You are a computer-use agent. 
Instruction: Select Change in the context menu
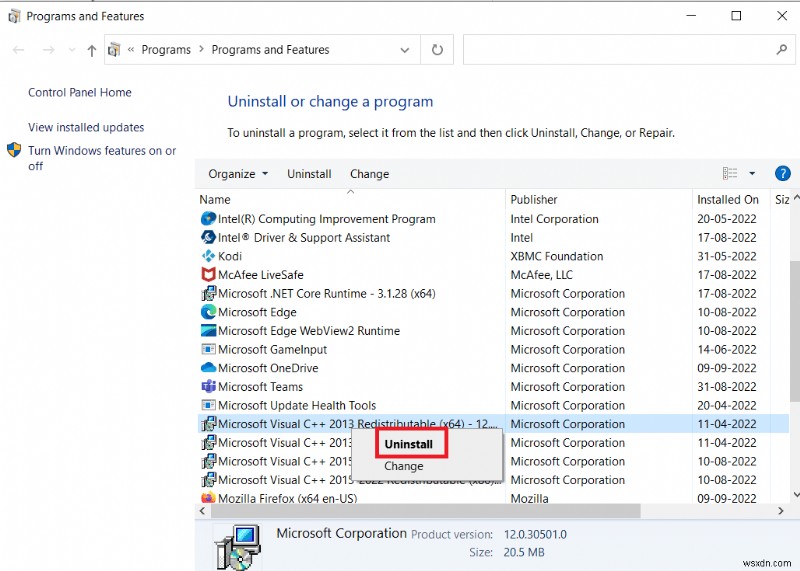404,466
